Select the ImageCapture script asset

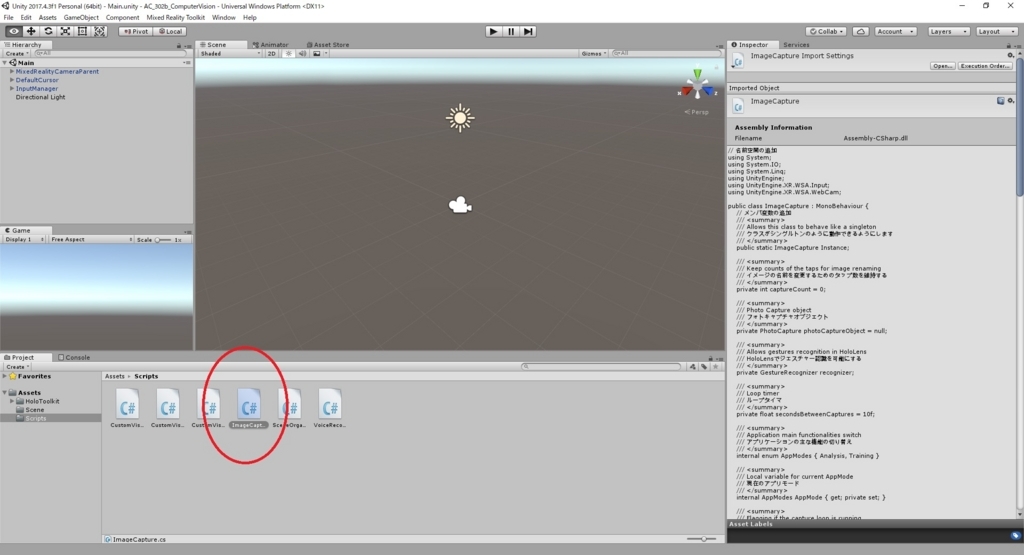click(249, 408)
